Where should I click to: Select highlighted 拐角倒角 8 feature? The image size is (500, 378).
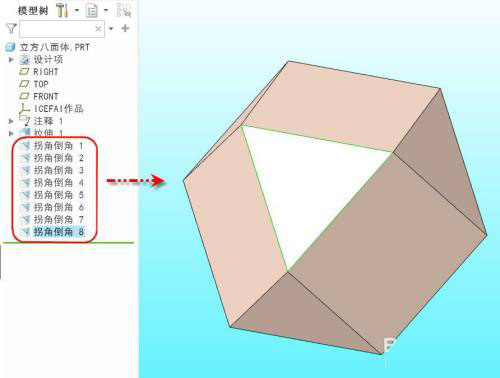pos(58,232)
